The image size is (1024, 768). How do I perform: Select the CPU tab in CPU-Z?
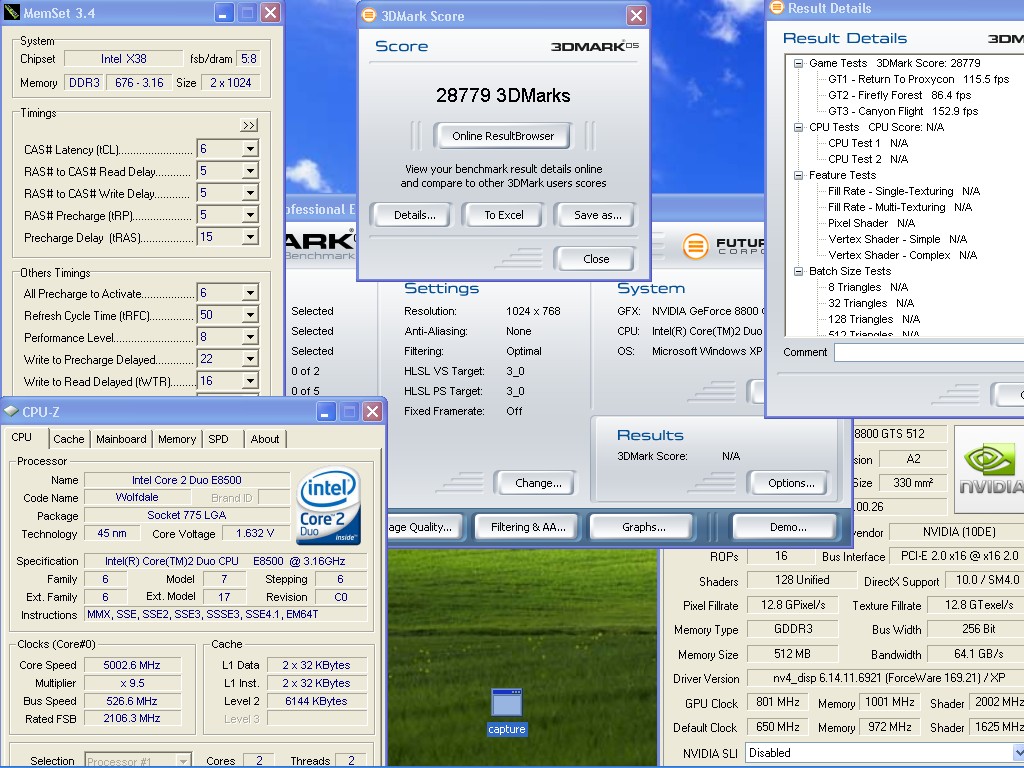pyautogui.click(x=22, y=438)
